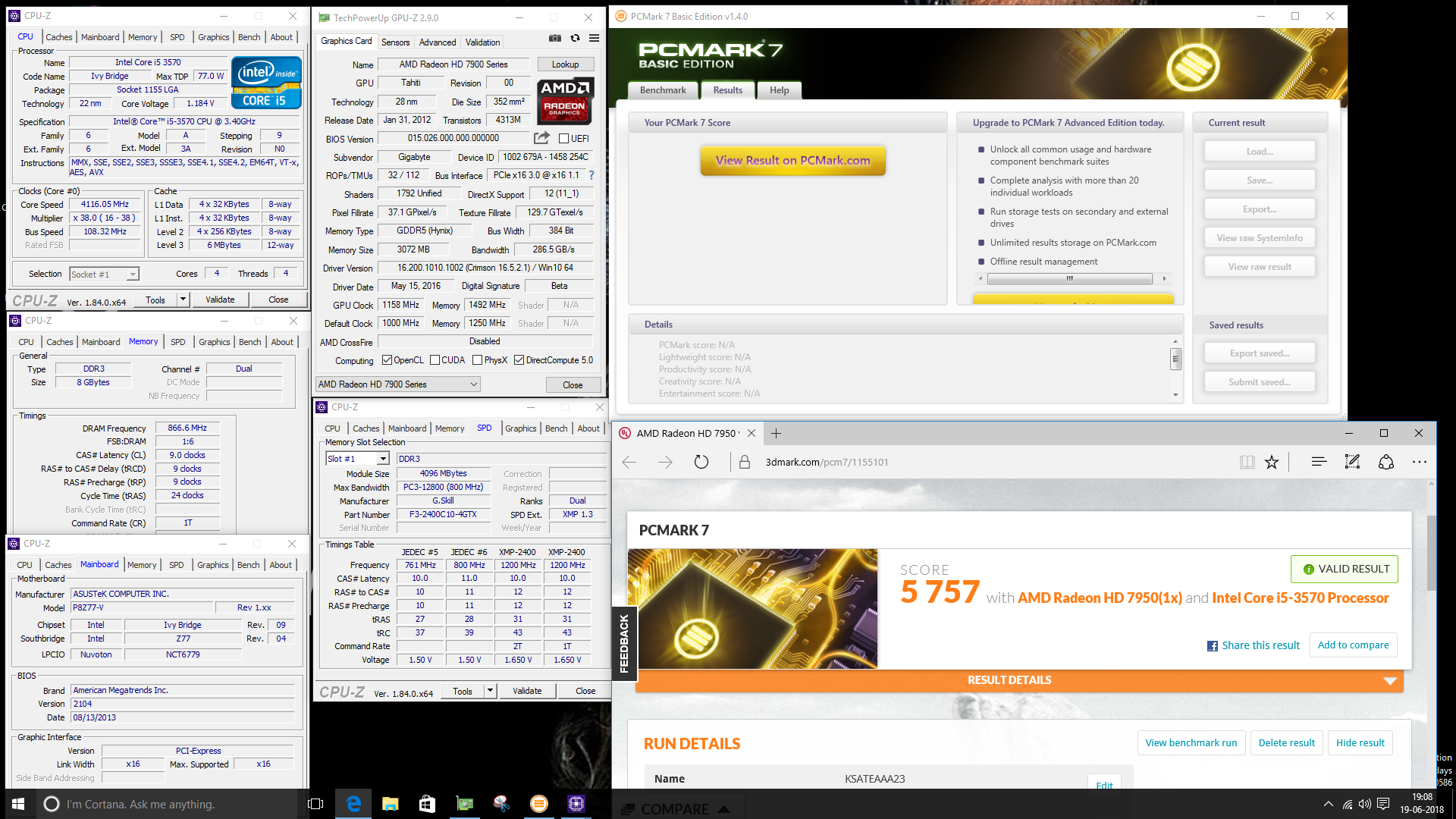The height and width of the screenshot is (819, 1456).
Task: Open the Benchmark tab in PCMark 7
Action: tap(663, 90)
